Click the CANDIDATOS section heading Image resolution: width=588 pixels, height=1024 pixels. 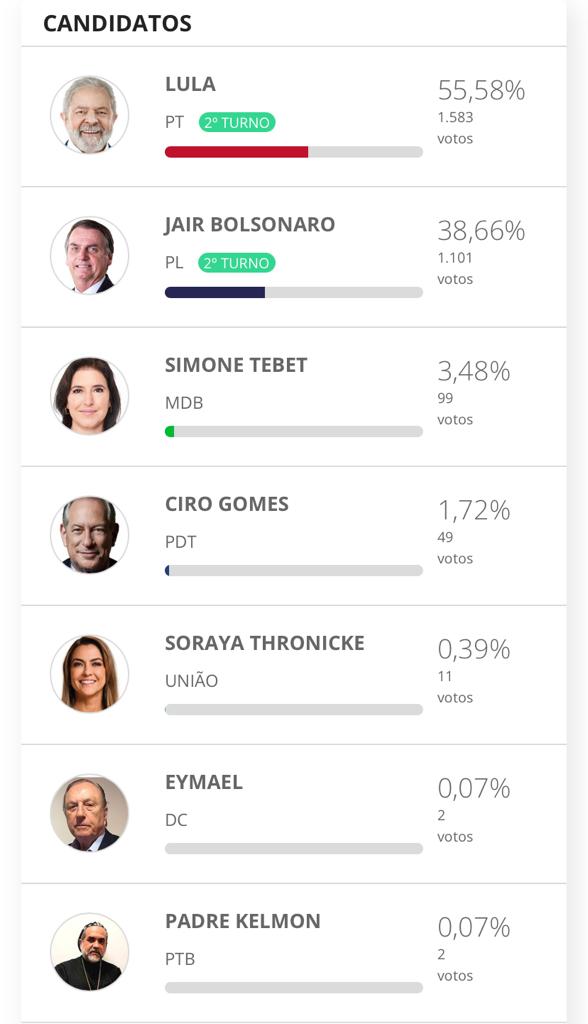tap(117, 24)
